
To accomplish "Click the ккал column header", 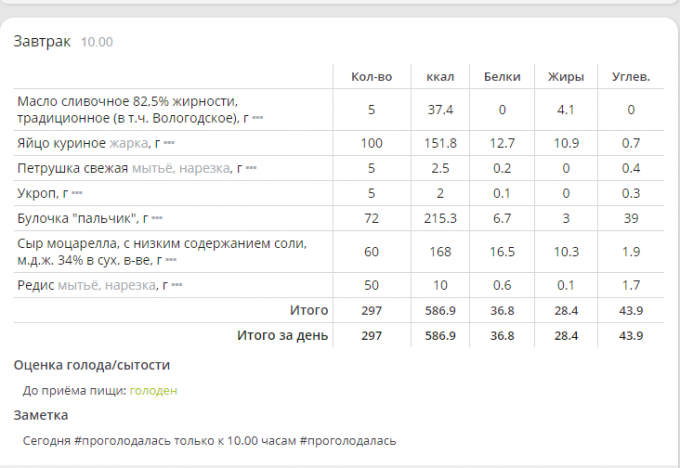I will pyautogui.click(x=440, y=77).
